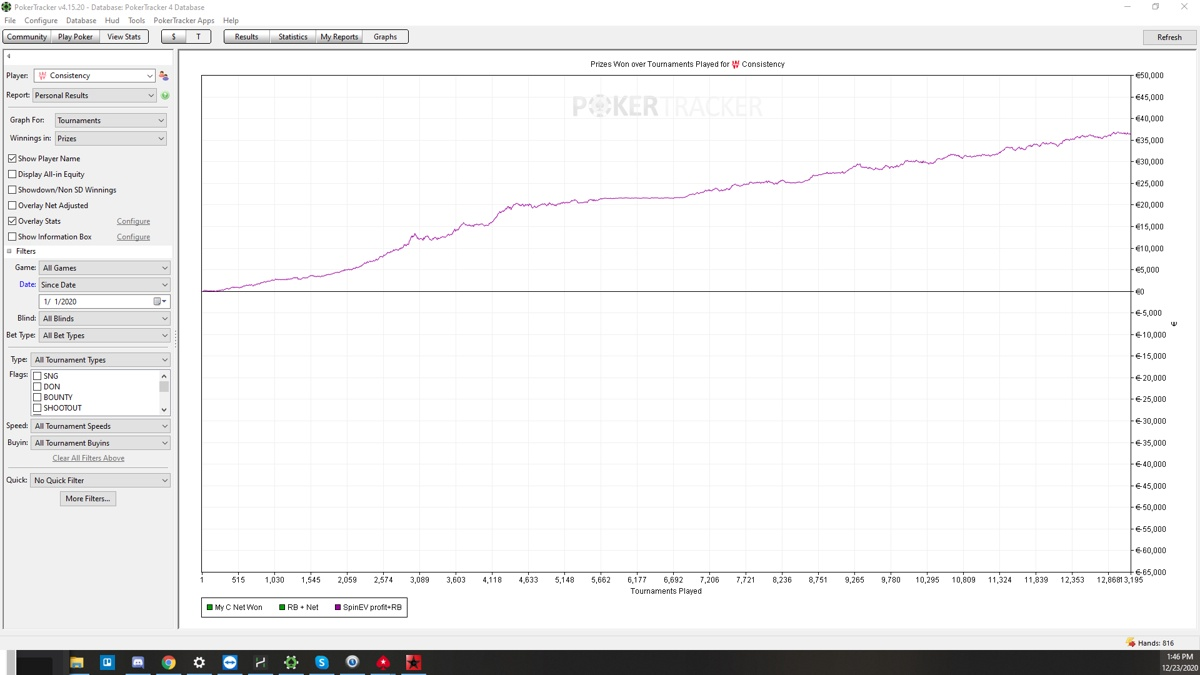Open the Database menu
The image size is (1200, 675).
[81, 20]
